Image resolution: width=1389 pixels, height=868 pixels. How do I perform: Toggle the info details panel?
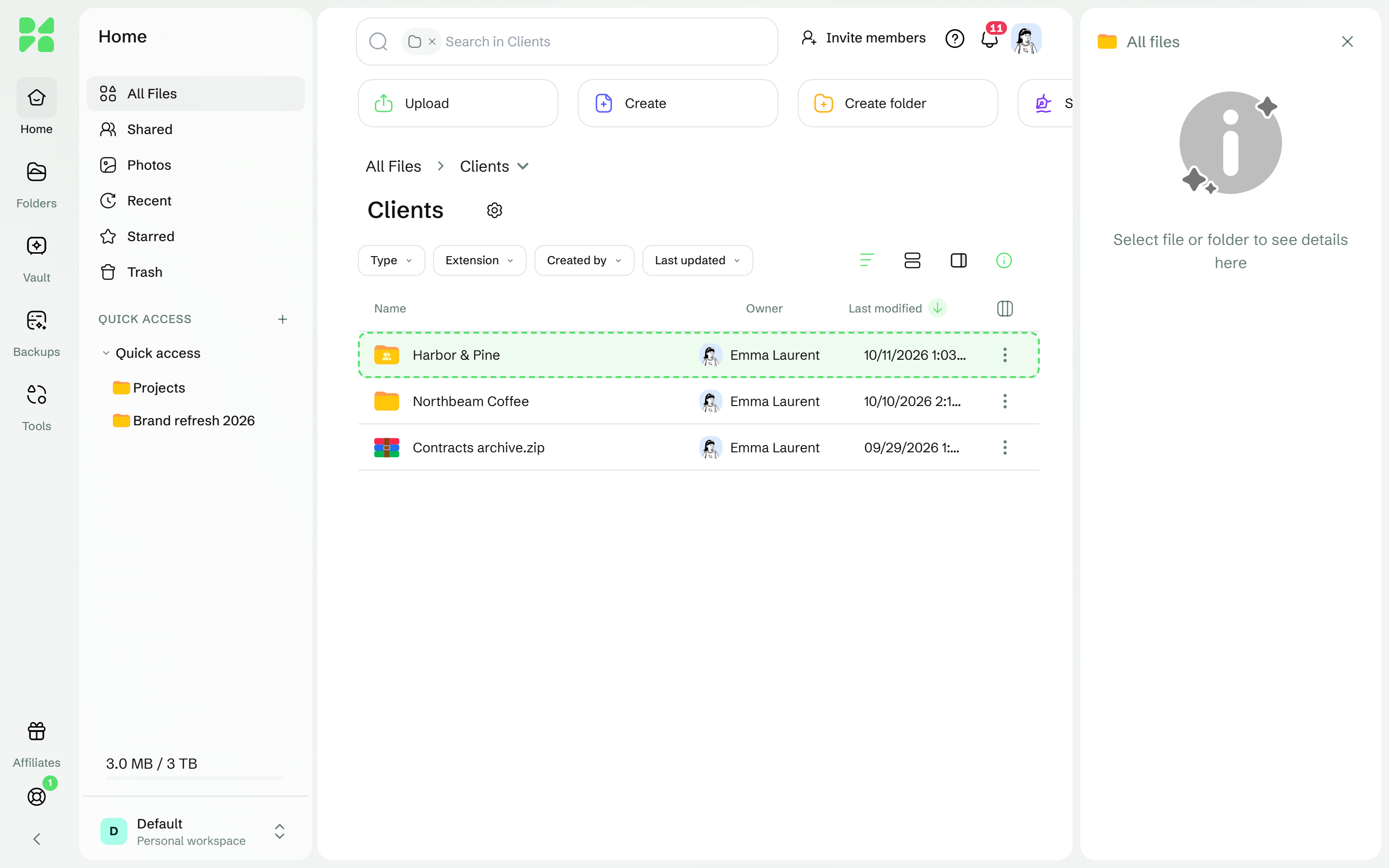[x=1003, y=260]
